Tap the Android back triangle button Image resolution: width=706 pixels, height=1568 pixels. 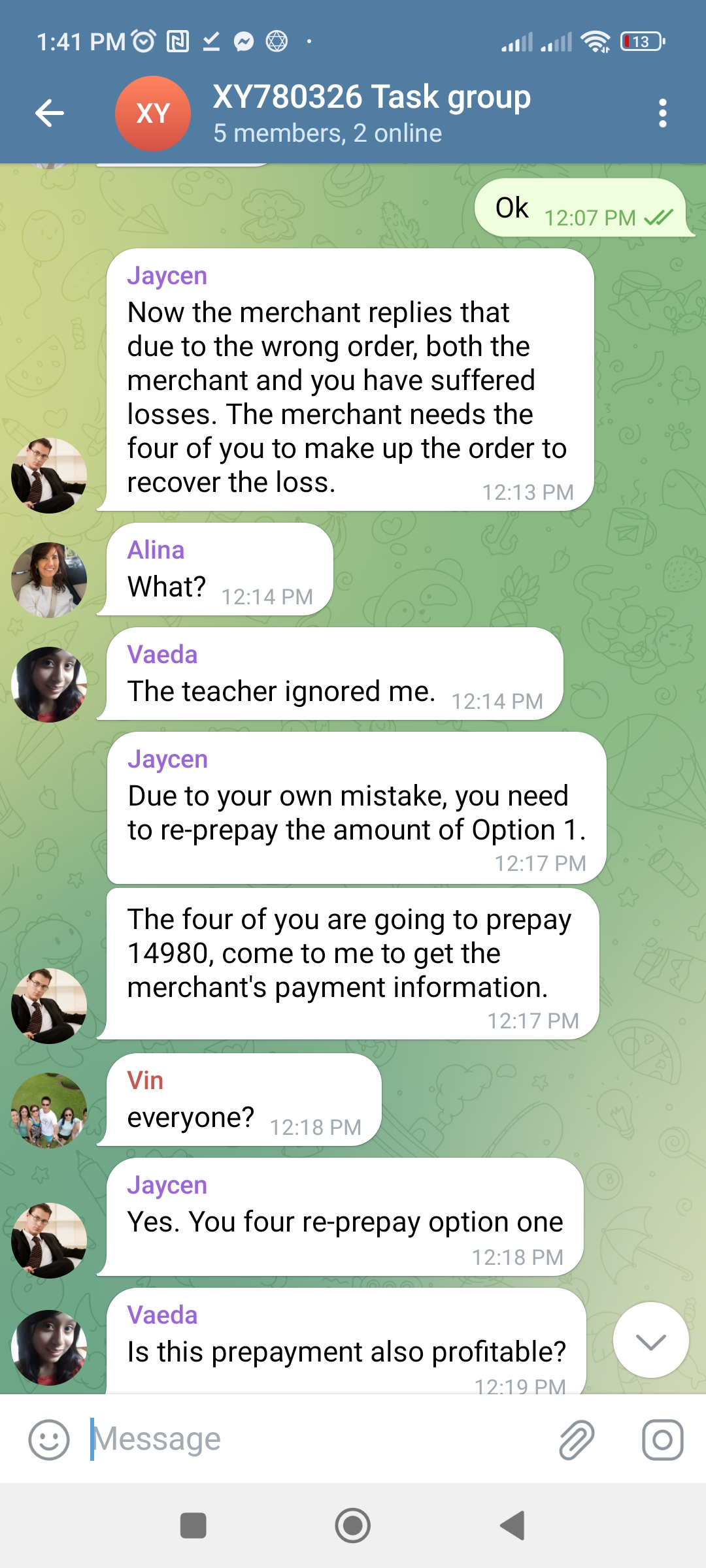point(513,1526)
